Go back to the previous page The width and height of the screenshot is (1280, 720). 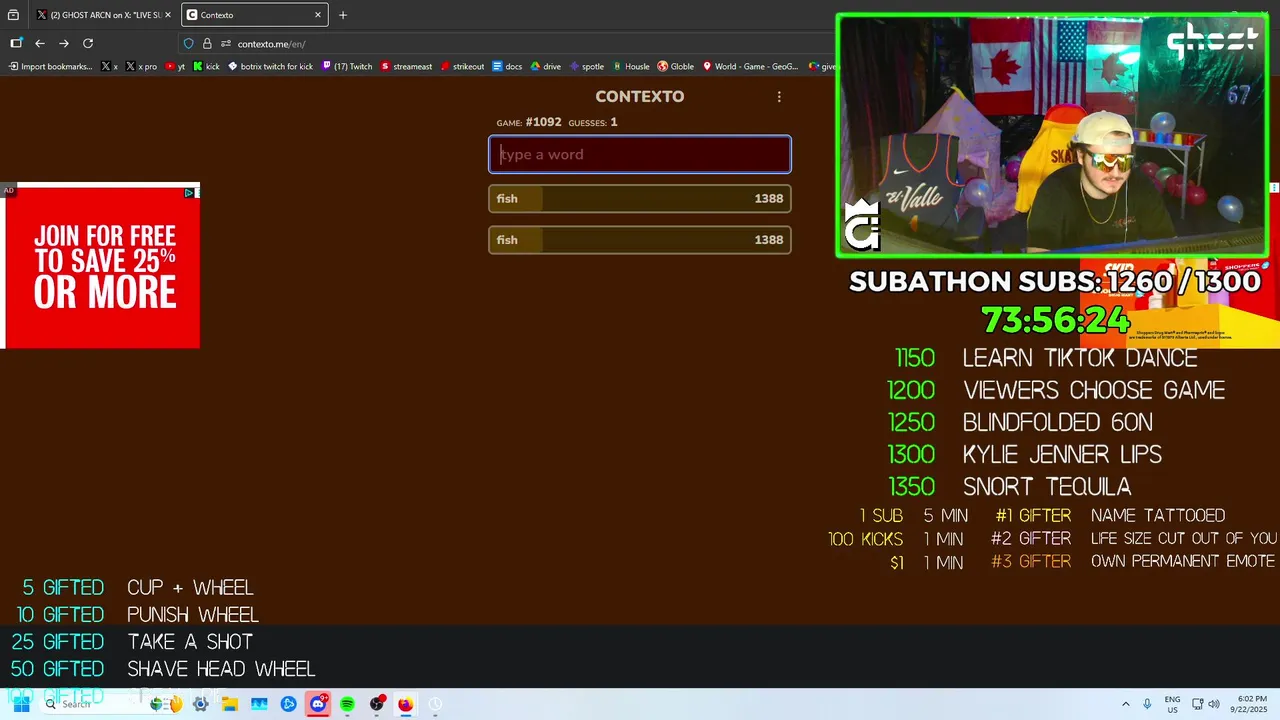[40, 43]
